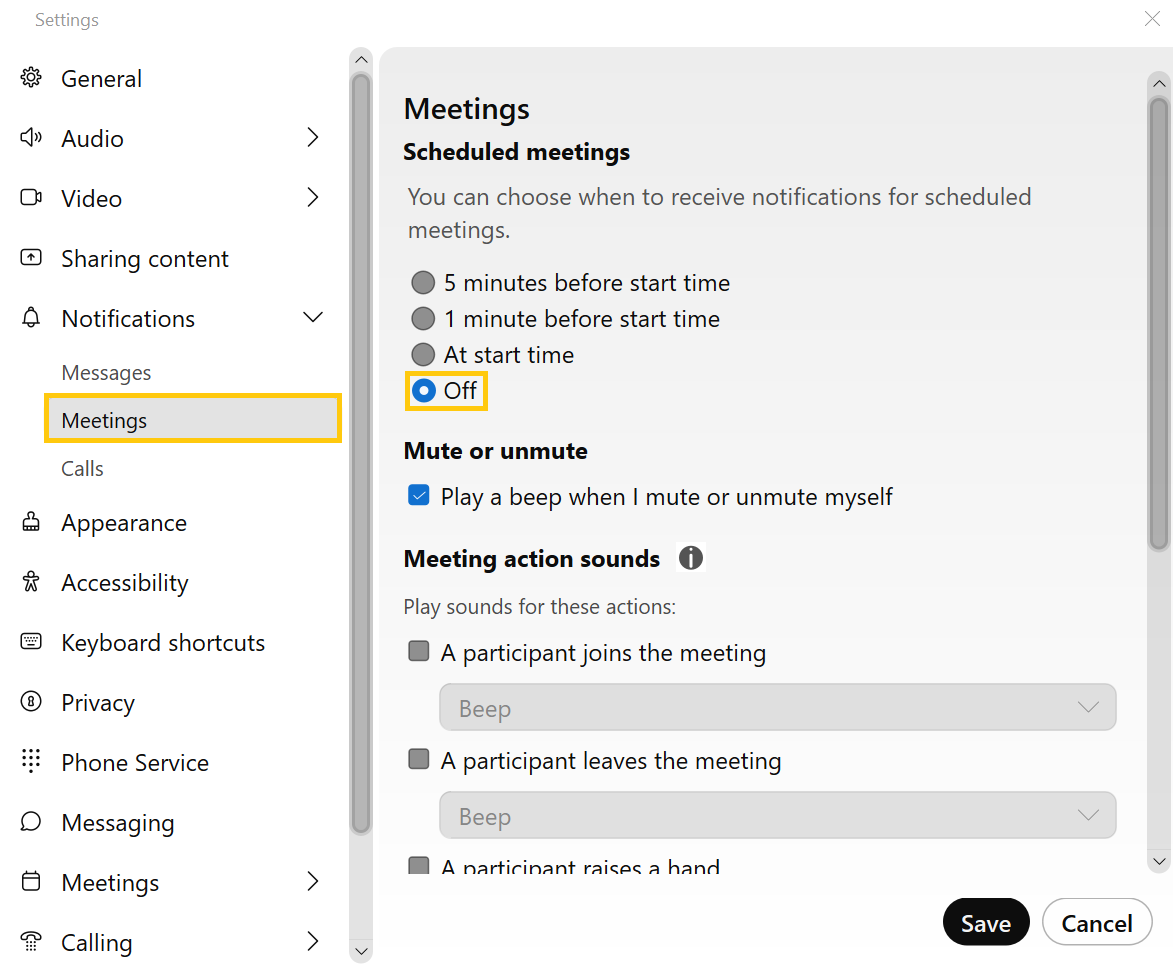Open Calls under Notifications
The height and width of the screenshot is (964, 1173).
(82, 469)
